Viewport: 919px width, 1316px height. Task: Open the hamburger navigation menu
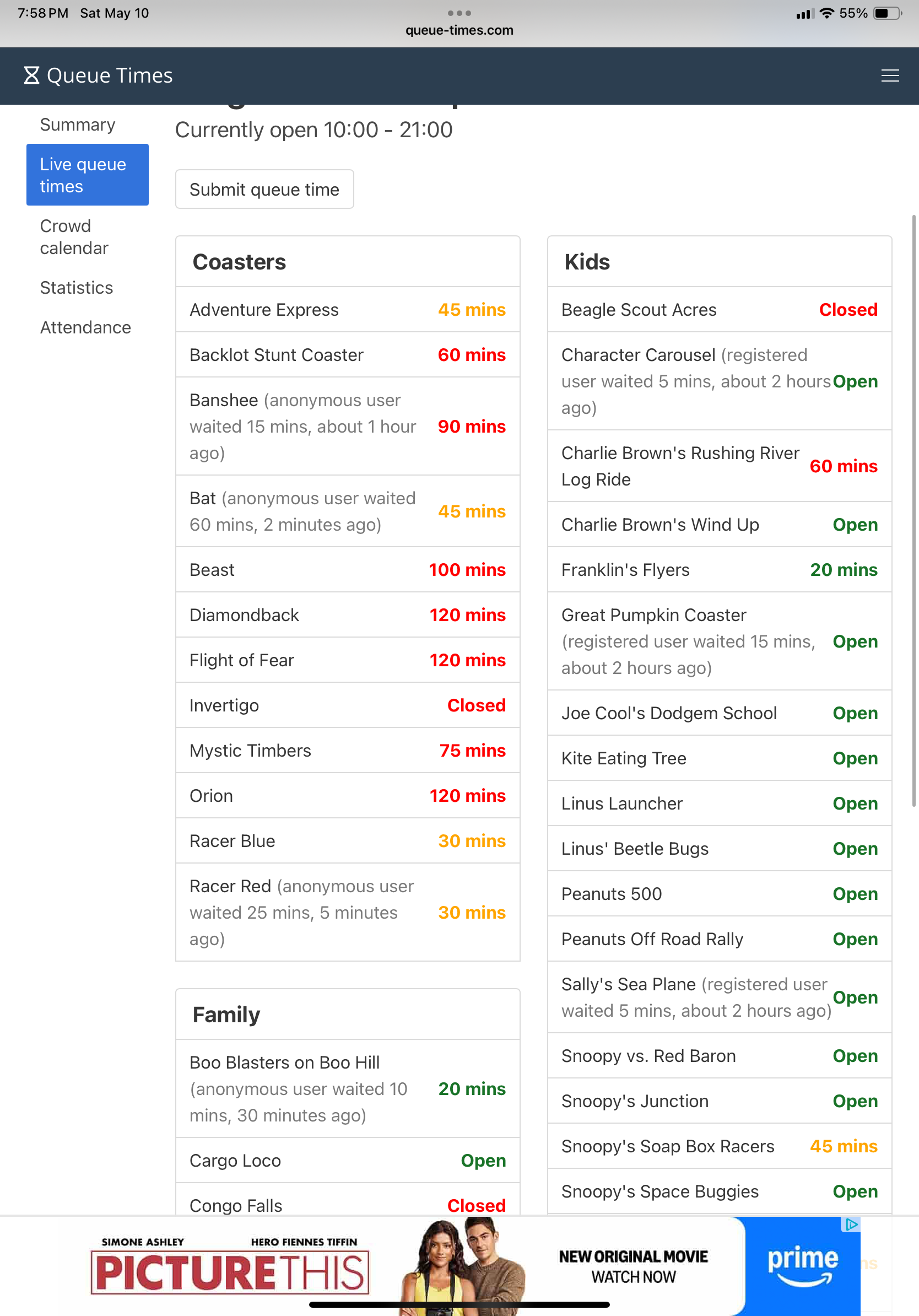click(889, 75)
